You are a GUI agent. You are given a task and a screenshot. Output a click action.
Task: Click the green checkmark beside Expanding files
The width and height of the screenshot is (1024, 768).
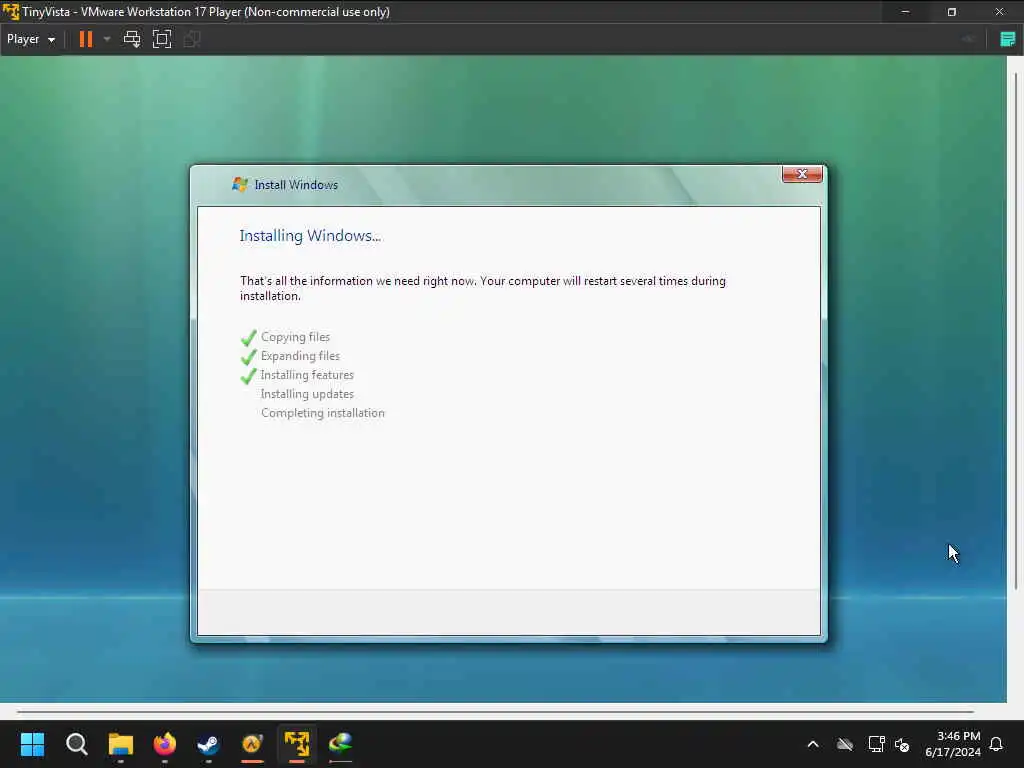[248, 357]
